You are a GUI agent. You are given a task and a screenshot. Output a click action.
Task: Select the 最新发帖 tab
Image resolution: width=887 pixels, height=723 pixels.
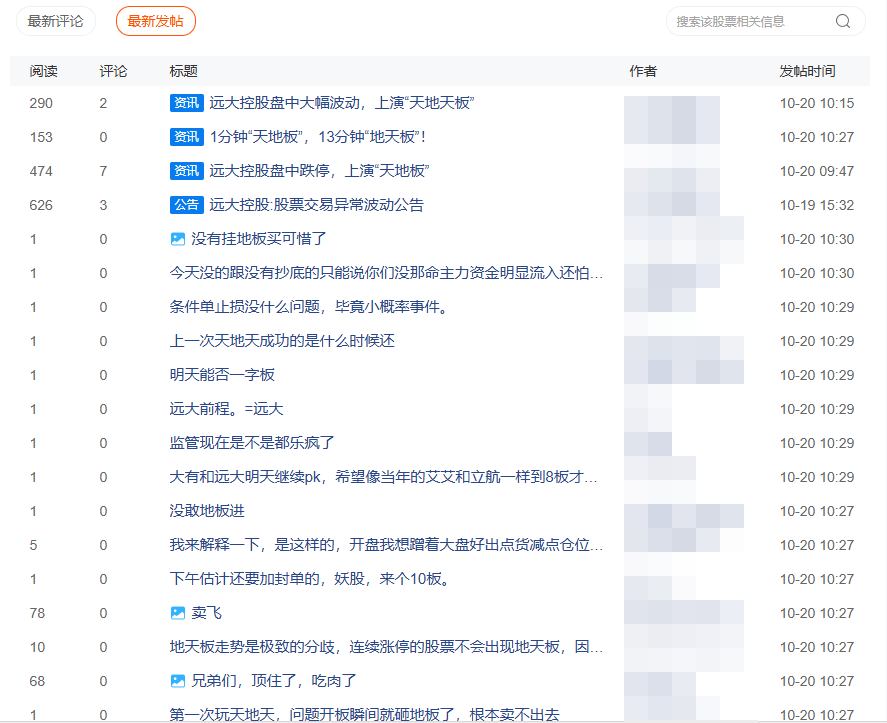(155, 21)
